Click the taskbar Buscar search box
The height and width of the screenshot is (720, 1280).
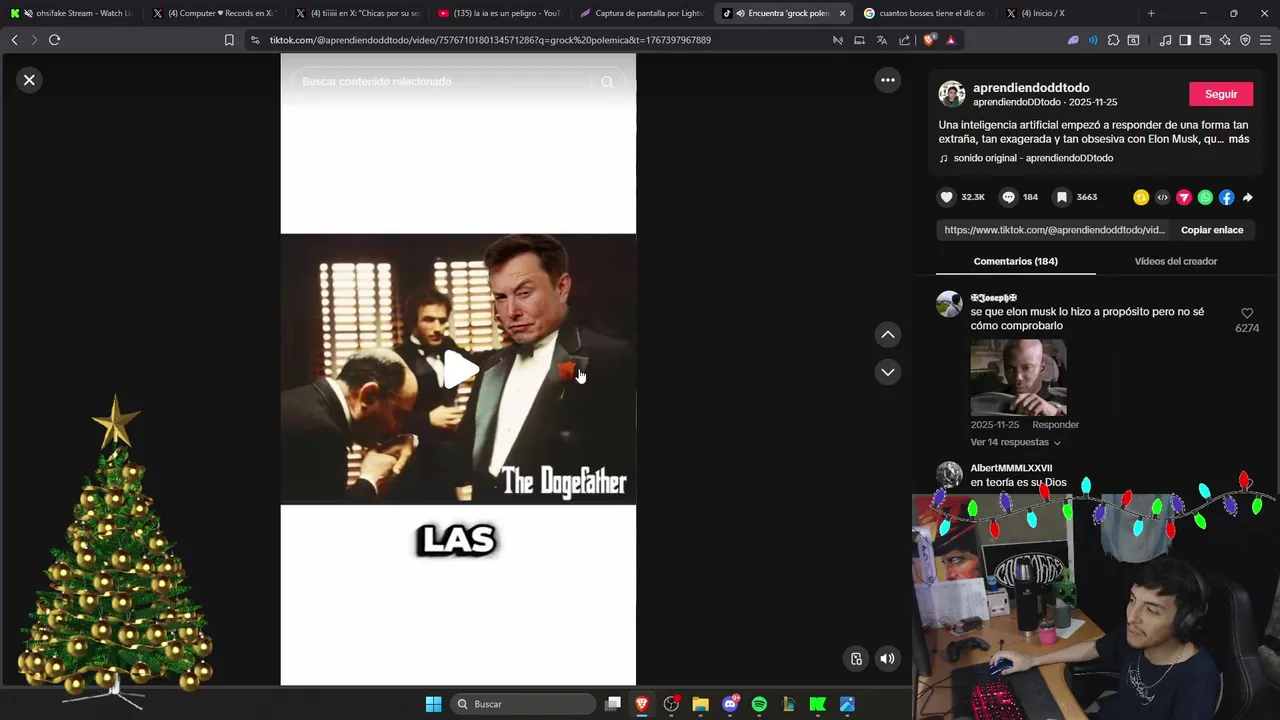coord(522,704)
